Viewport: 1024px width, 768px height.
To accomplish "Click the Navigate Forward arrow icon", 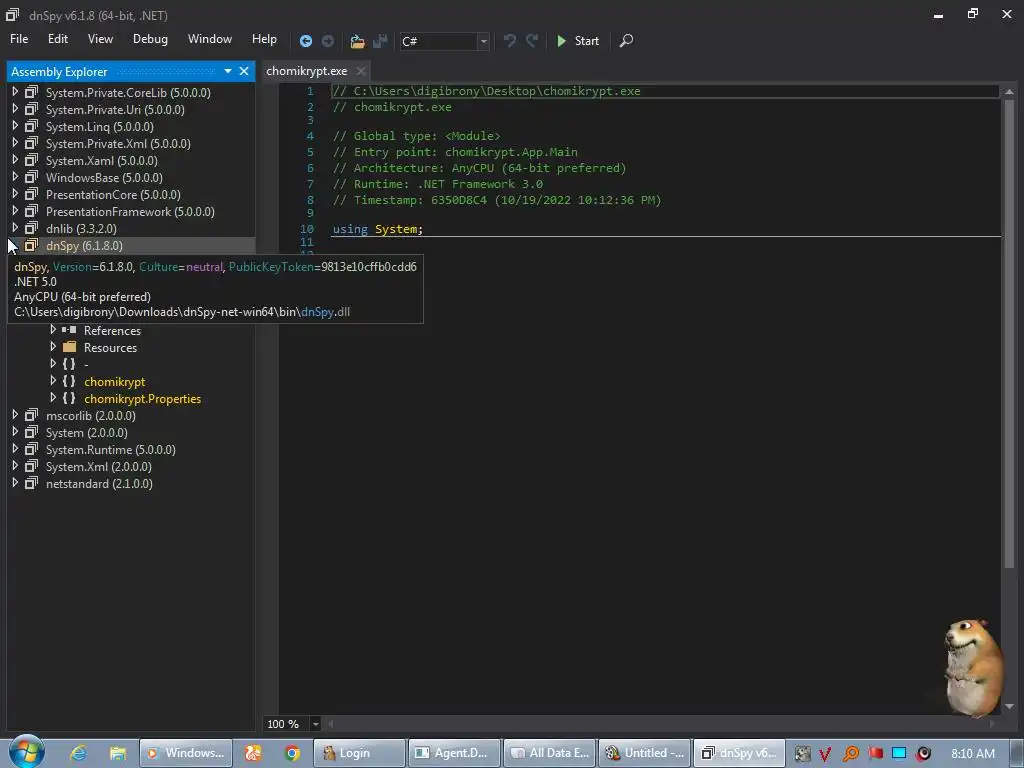I will tap(327, 41).
